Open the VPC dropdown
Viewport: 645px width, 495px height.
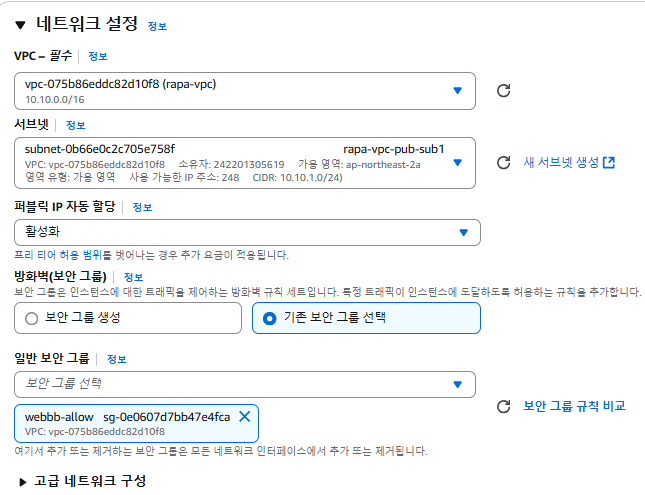tap(245, 91)
